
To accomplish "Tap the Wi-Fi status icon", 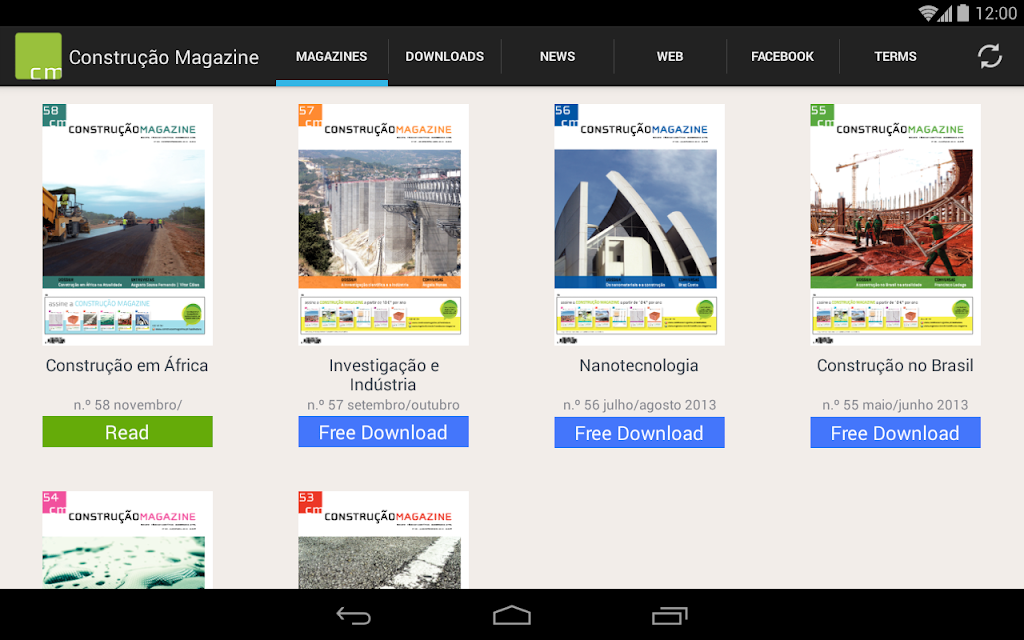I will click(x=927, y=13).
